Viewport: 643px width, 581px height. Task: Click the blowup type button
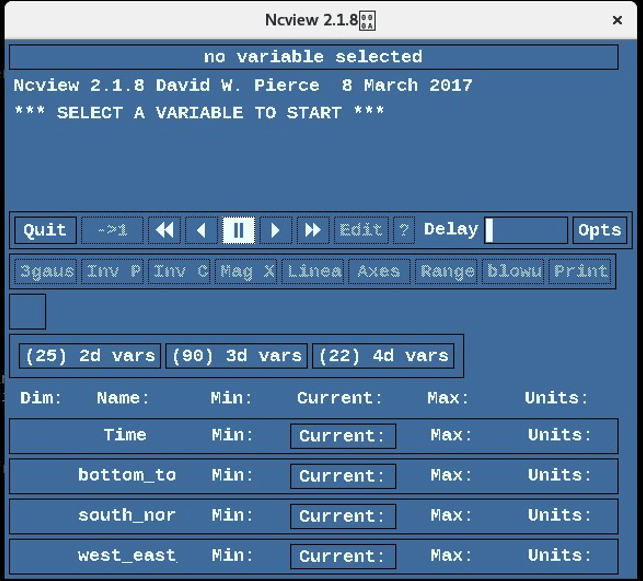pyautogui.click(x=513, y=271)
